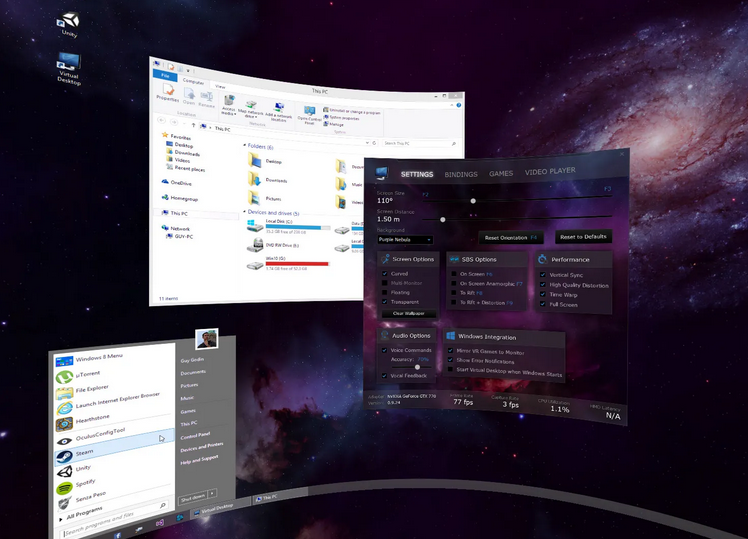Open Devices and Printers from Start menu
The image size is (748, 539).
(x=202, y=447)
